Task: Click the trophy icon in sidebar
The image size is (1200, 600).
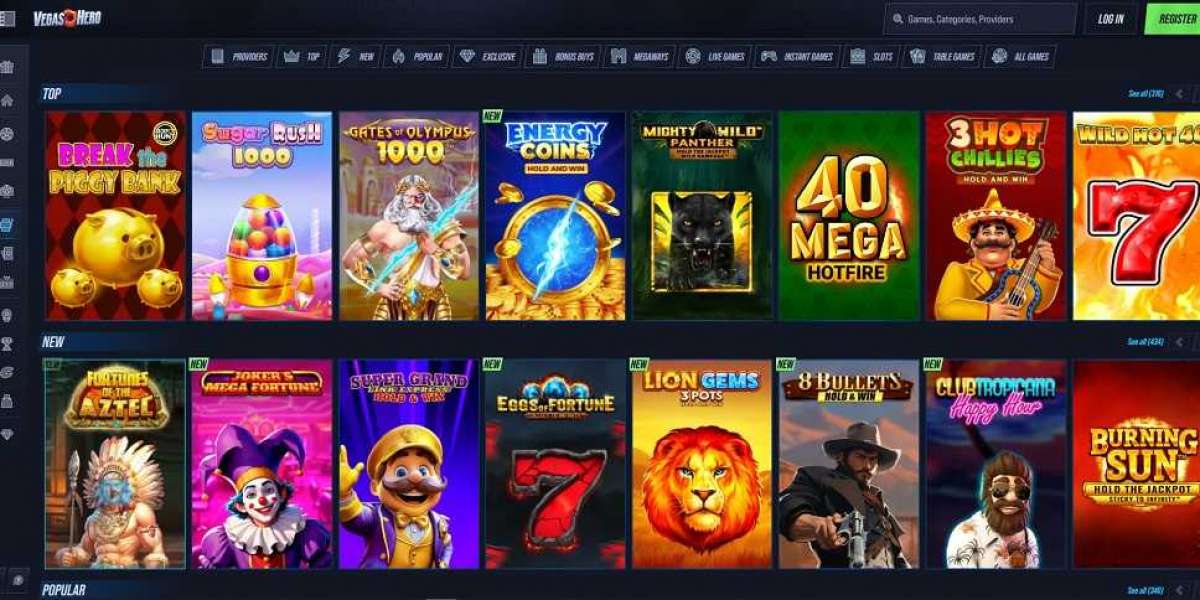Action: (8, 344)
